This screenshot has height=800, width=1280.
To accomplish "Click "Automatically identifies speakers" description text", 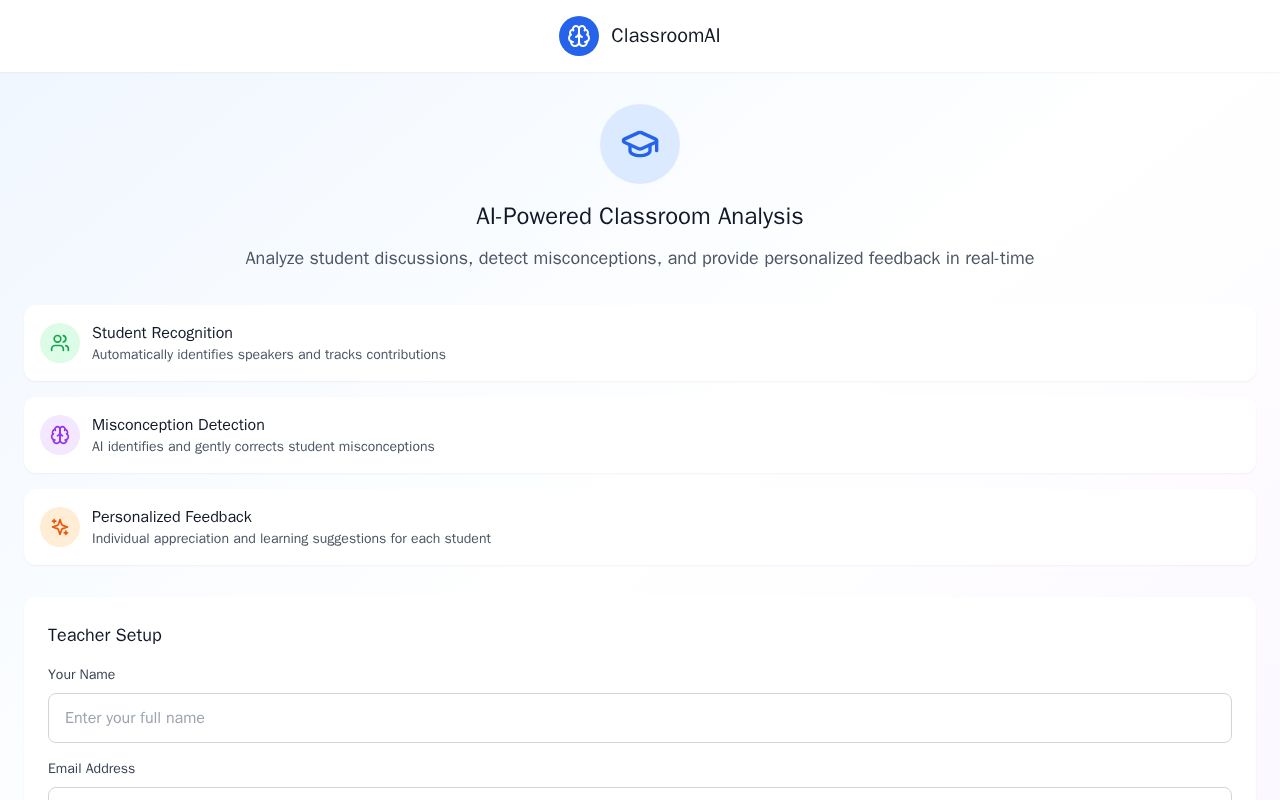I will pyautogui.click(x=269, y=355).
